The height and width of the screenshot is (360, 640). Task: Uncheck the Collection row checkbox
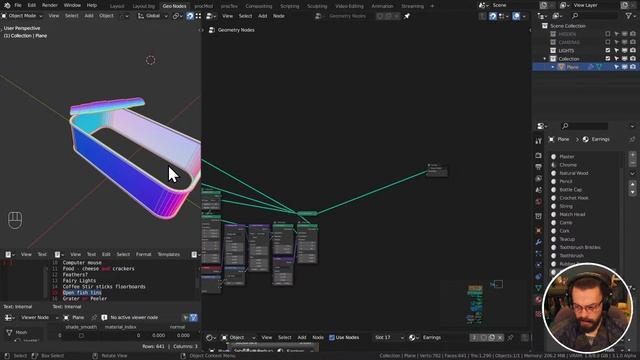(608, 58)
